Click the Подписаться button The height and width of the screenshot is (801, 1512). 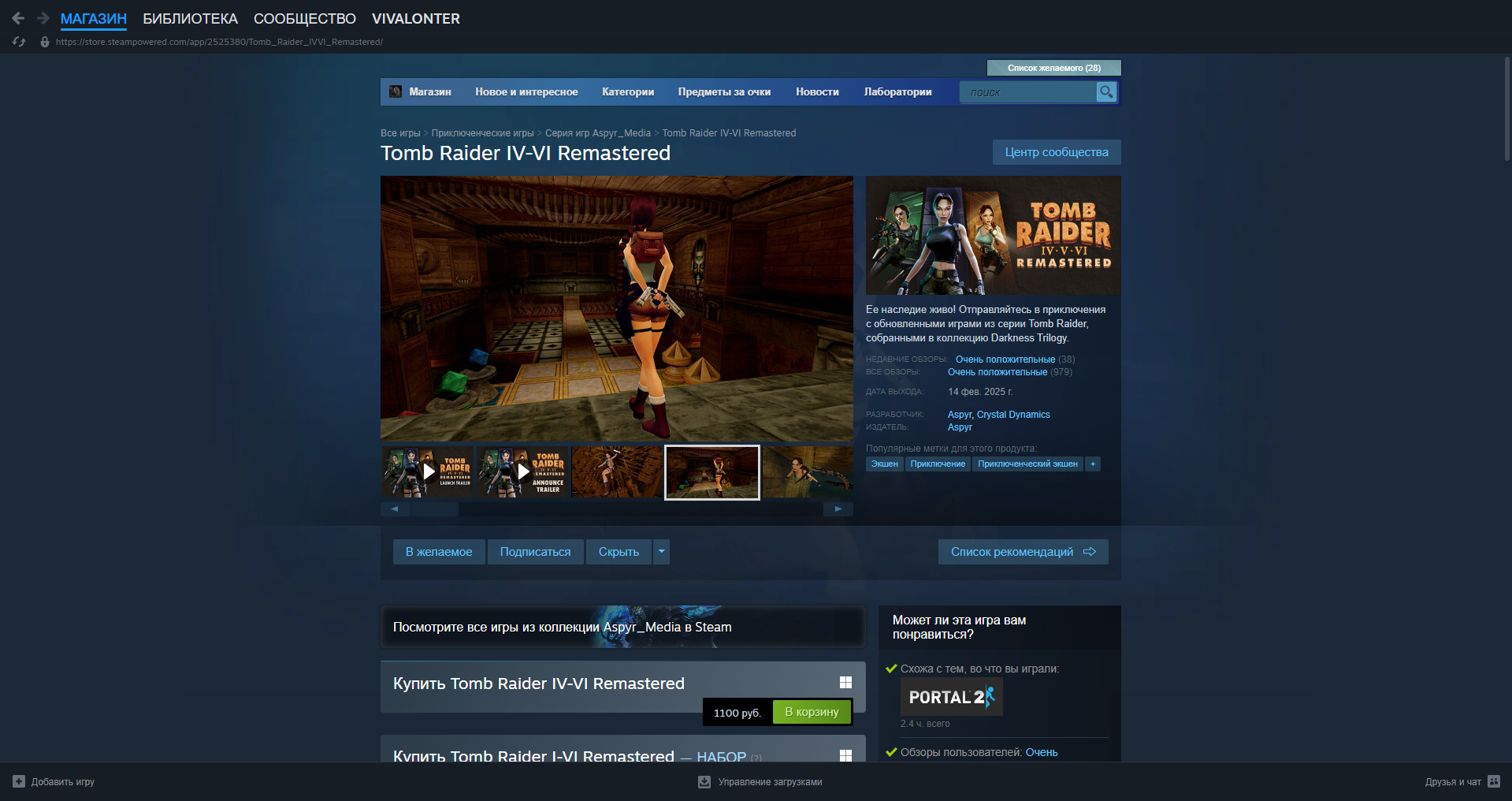pos(536,552)
